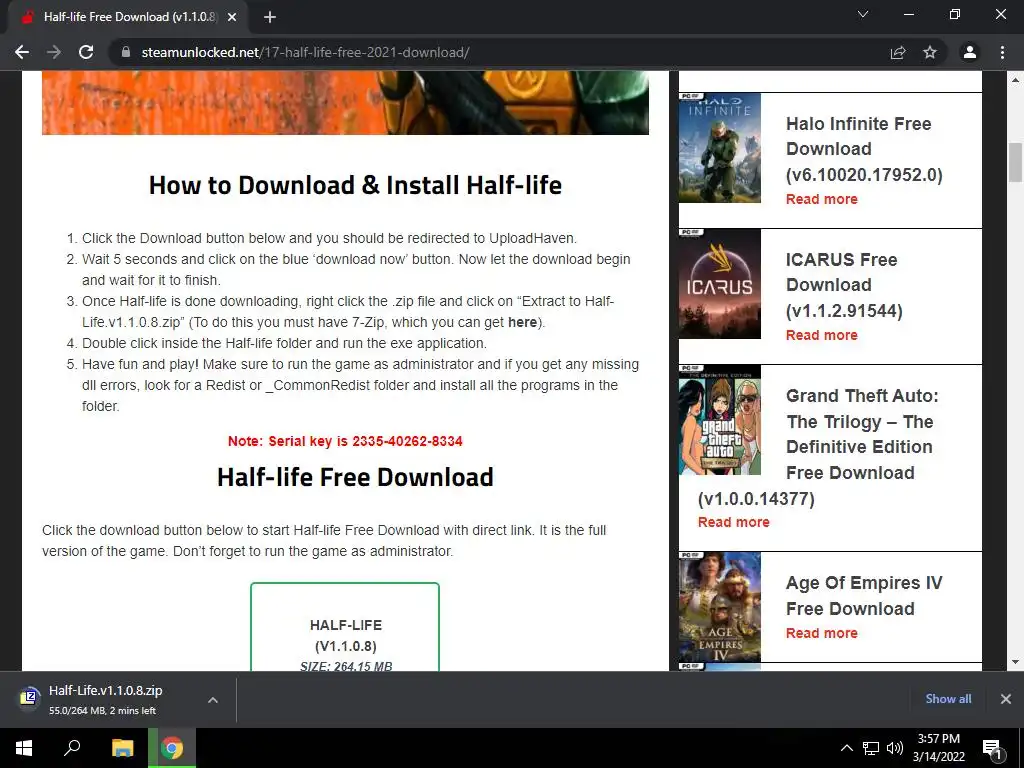Click the '55.0/264 MB, 2 mins left' status
This screenshot has width=1024, height=768.
click(103, 711)
